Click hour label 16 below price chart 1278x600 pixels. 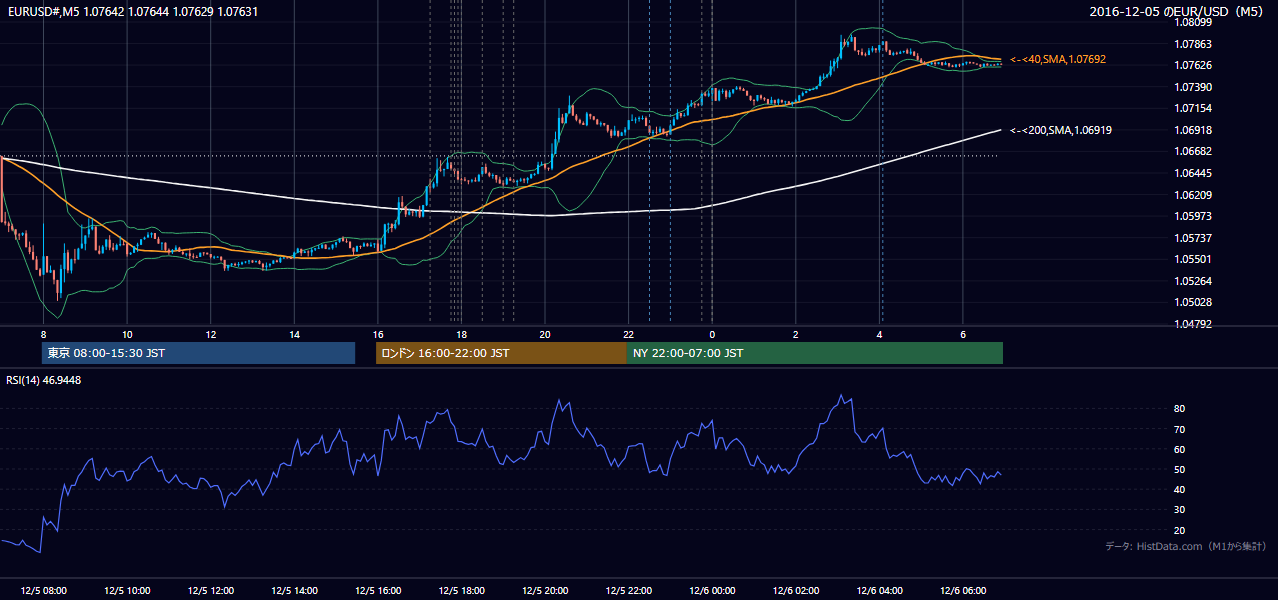(378, 334)
